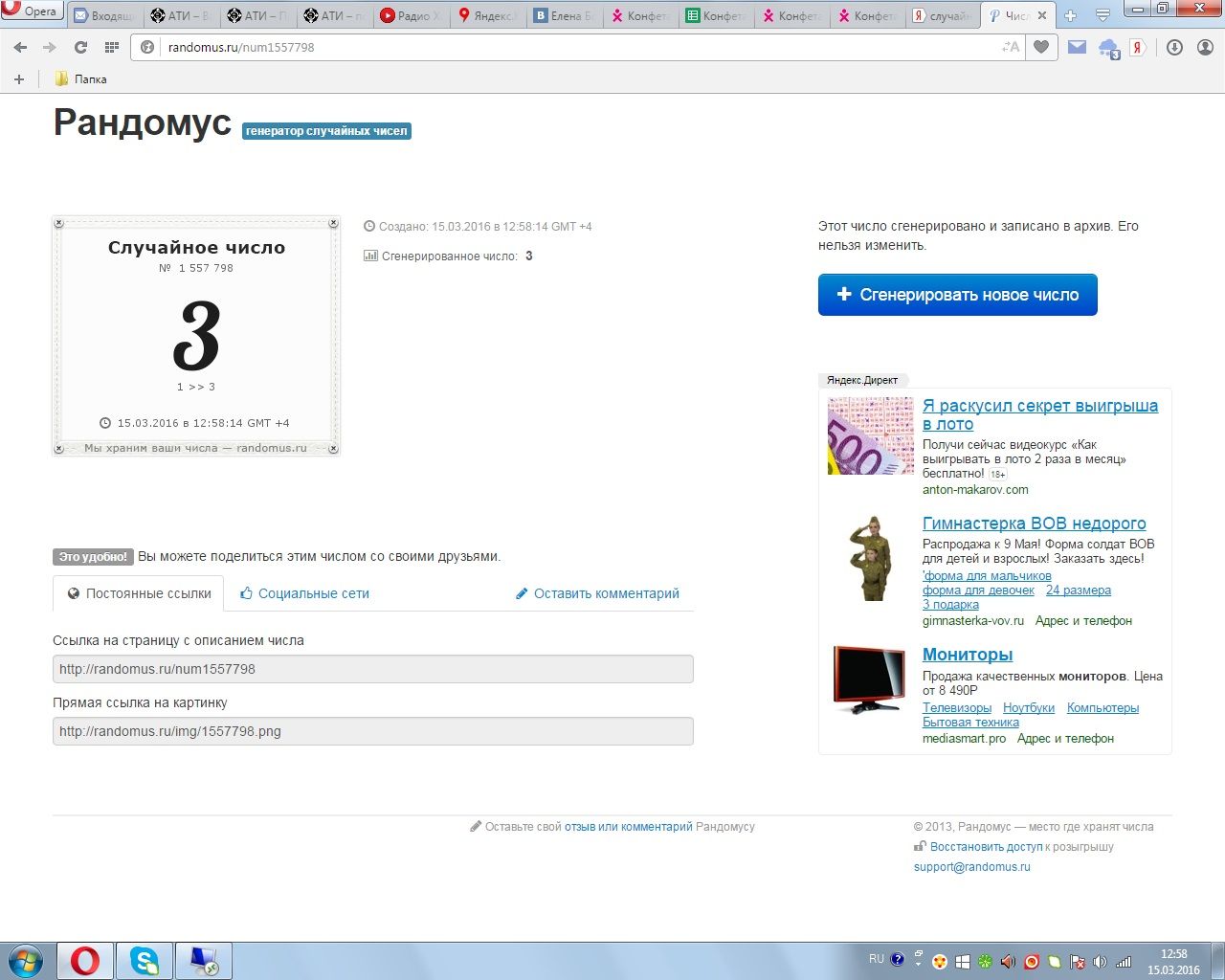The width and height of the screenshot is (1225, 980).
Task: Click the Мониторы ad thumbnail image
Action: (869, 679)
